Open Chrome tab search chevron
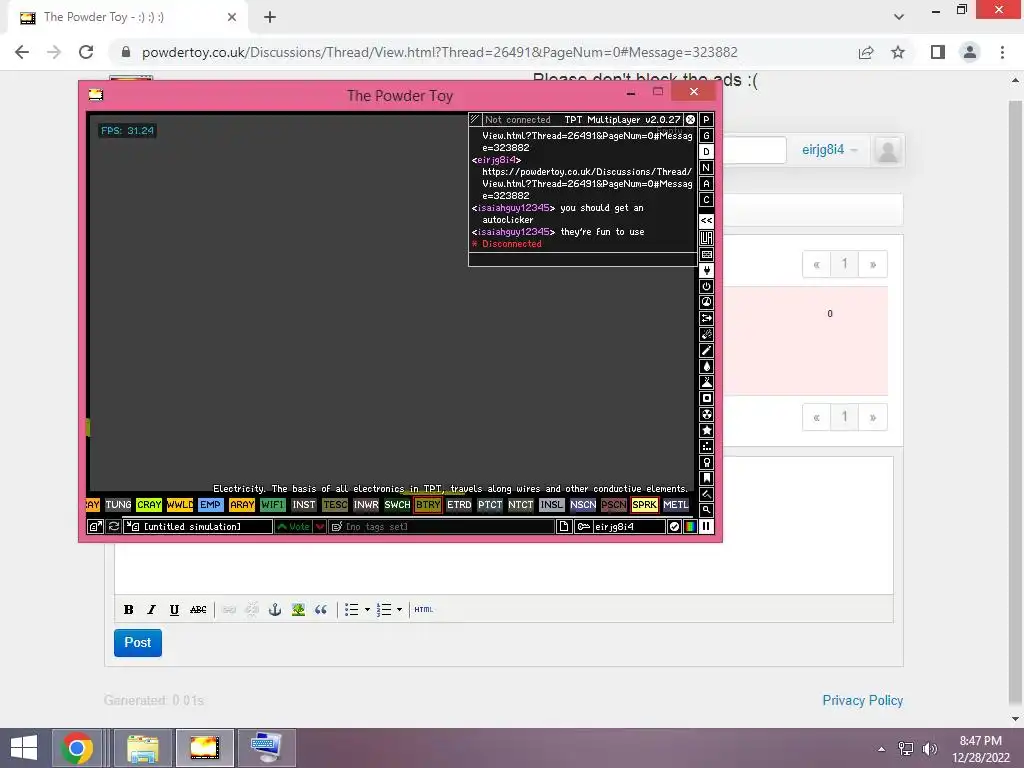The height and width of the screenshot is (768, 1024). 899,17
